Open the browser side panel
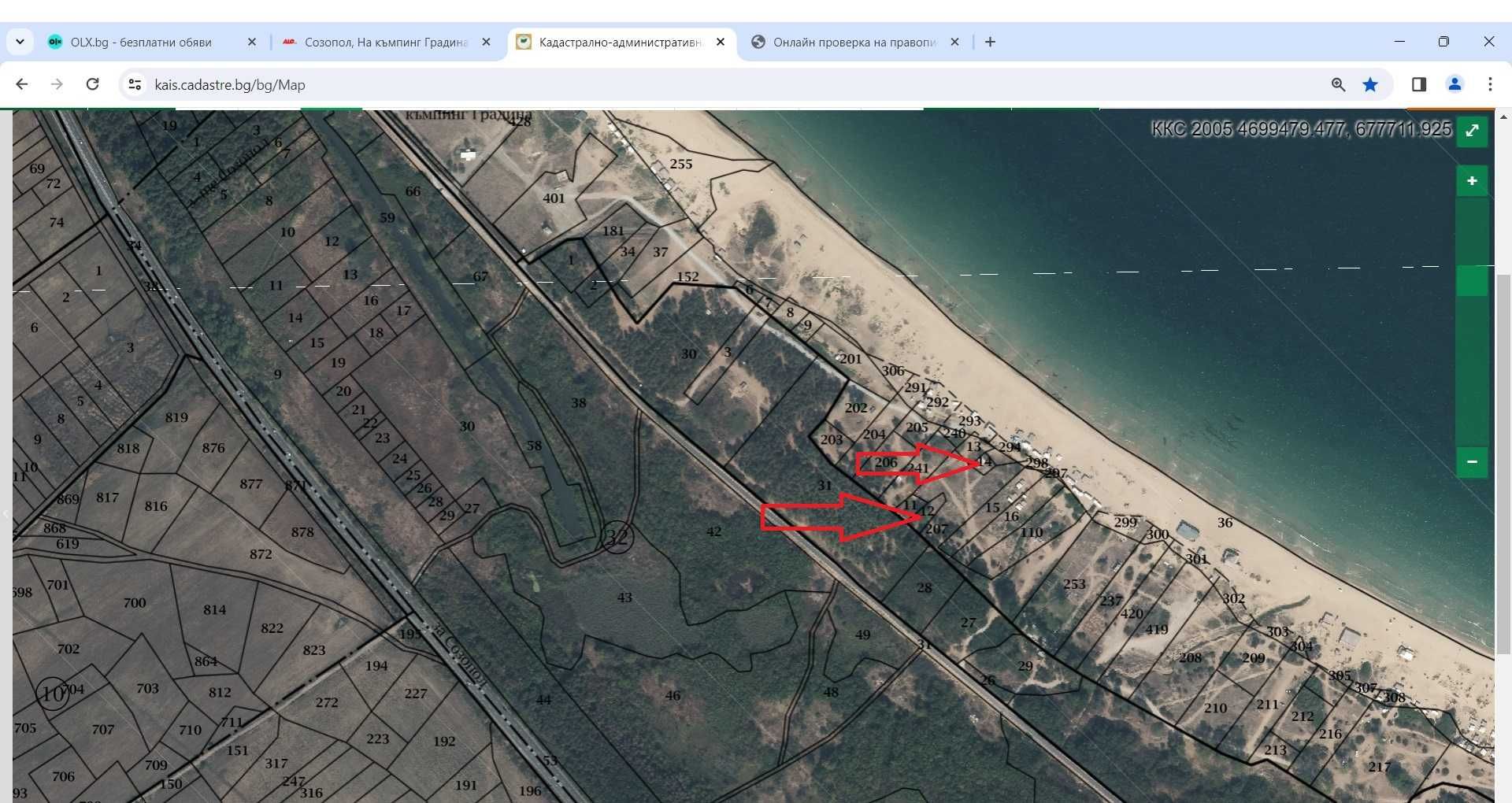 (1419, 84)
